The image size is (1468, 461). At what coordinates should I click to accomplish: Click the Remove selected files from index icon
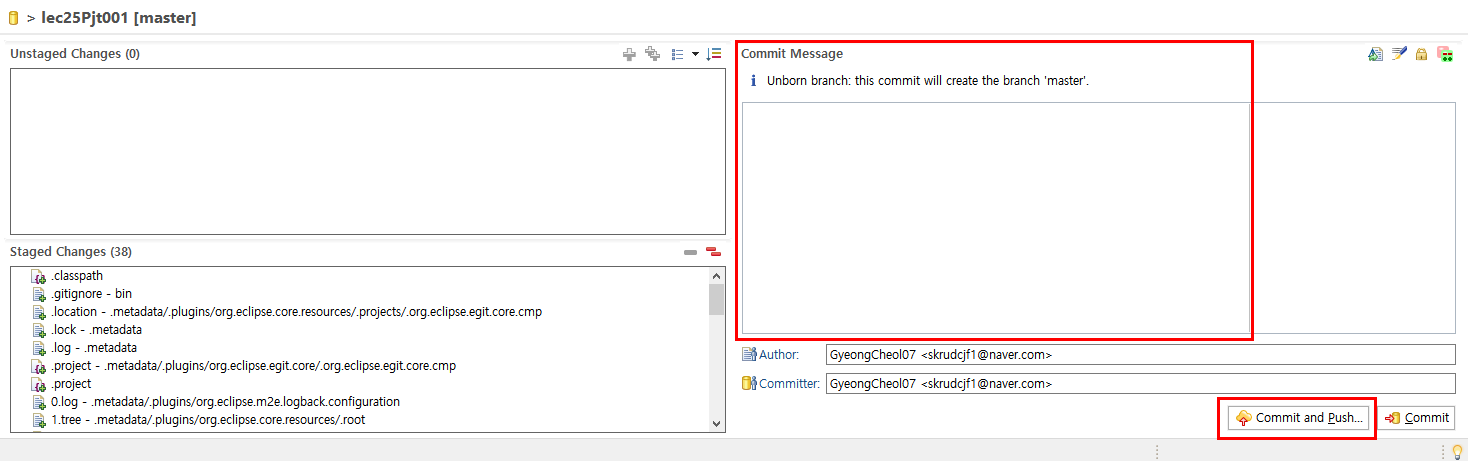point(690,252)
